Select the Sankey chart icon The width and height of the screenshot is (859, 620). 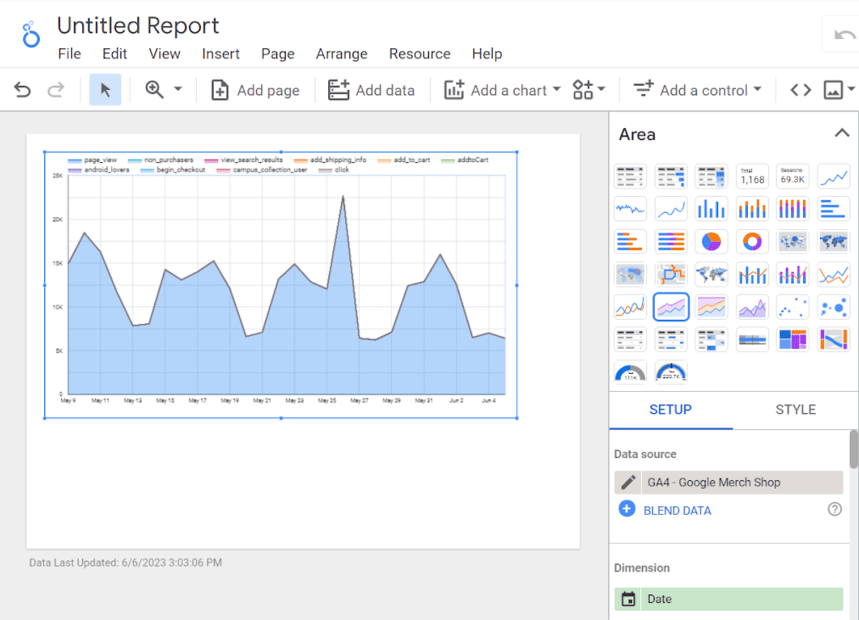[833, 340]
